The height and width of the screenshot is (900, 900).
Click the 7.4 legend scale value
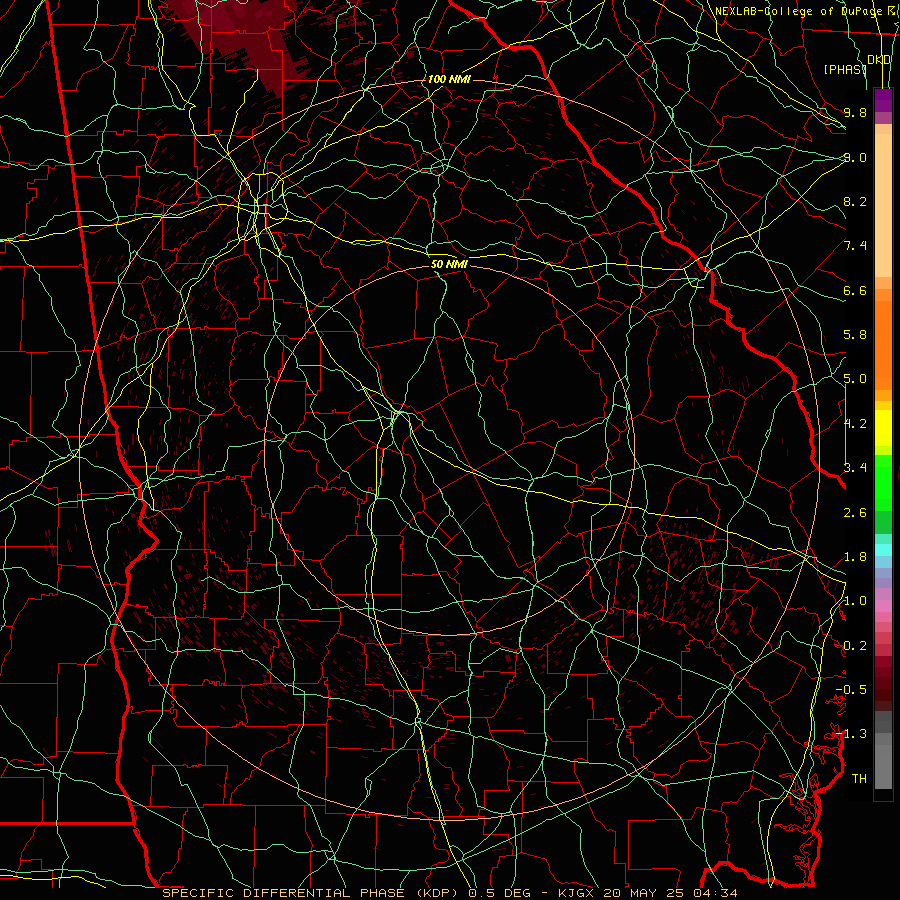tap(855, 246)
